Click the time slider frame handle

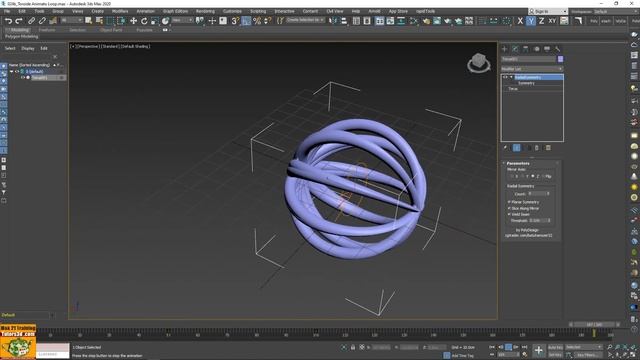coord(594,324)
